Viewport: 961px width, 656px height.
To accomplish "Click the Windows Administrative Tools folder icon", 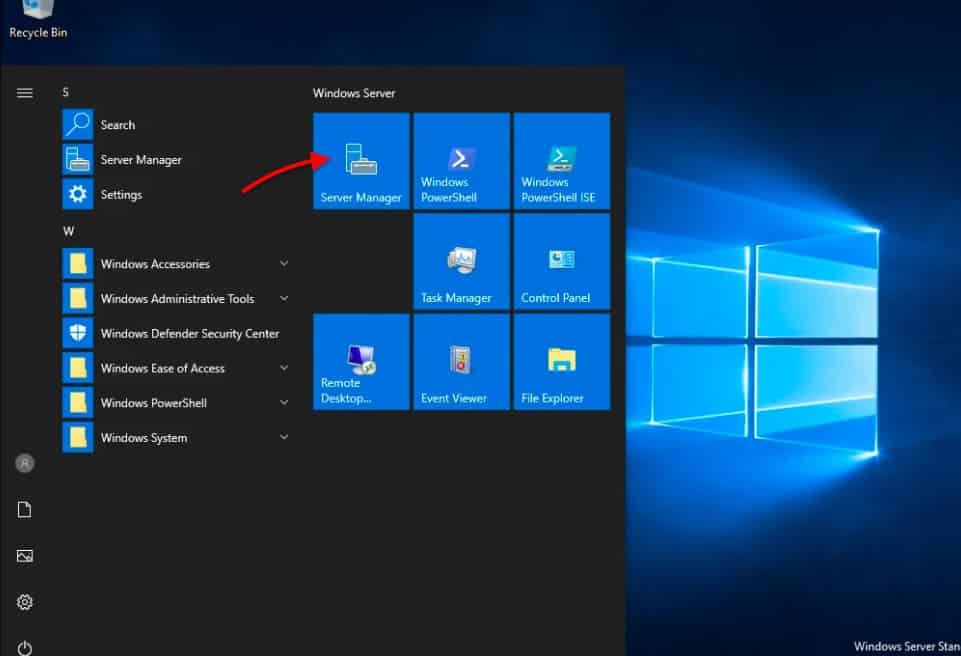I will pyautogui.click(x=78, y=299).
